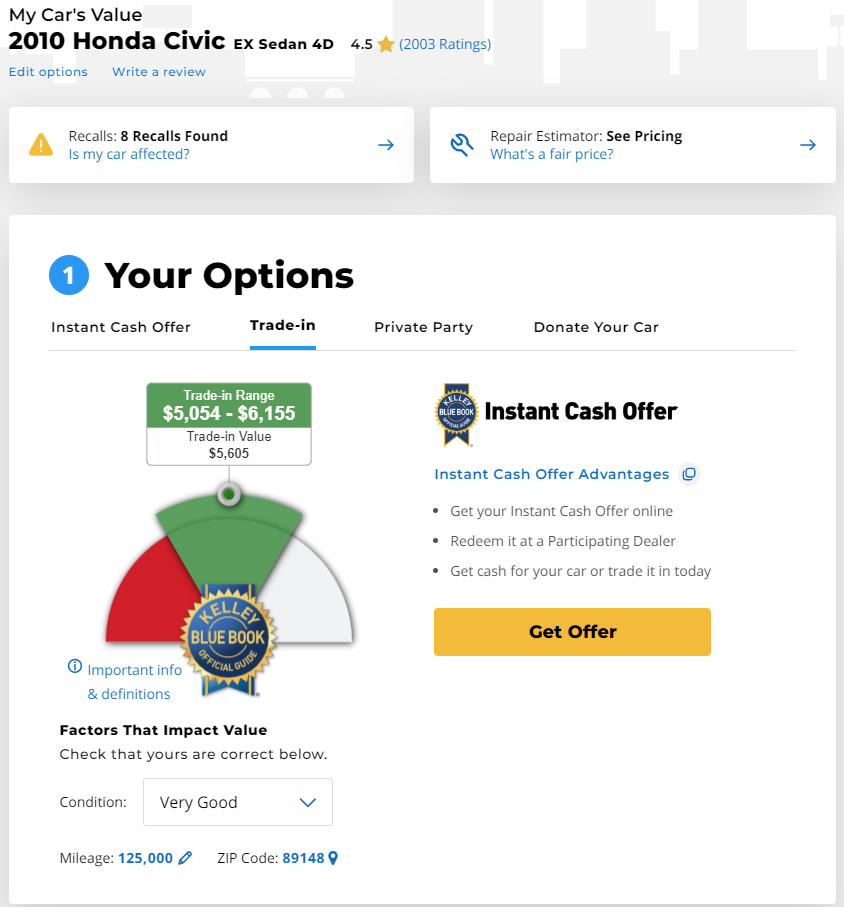844x907 pixels.
Task: Click the Is my car affected link
Action: 129,154
